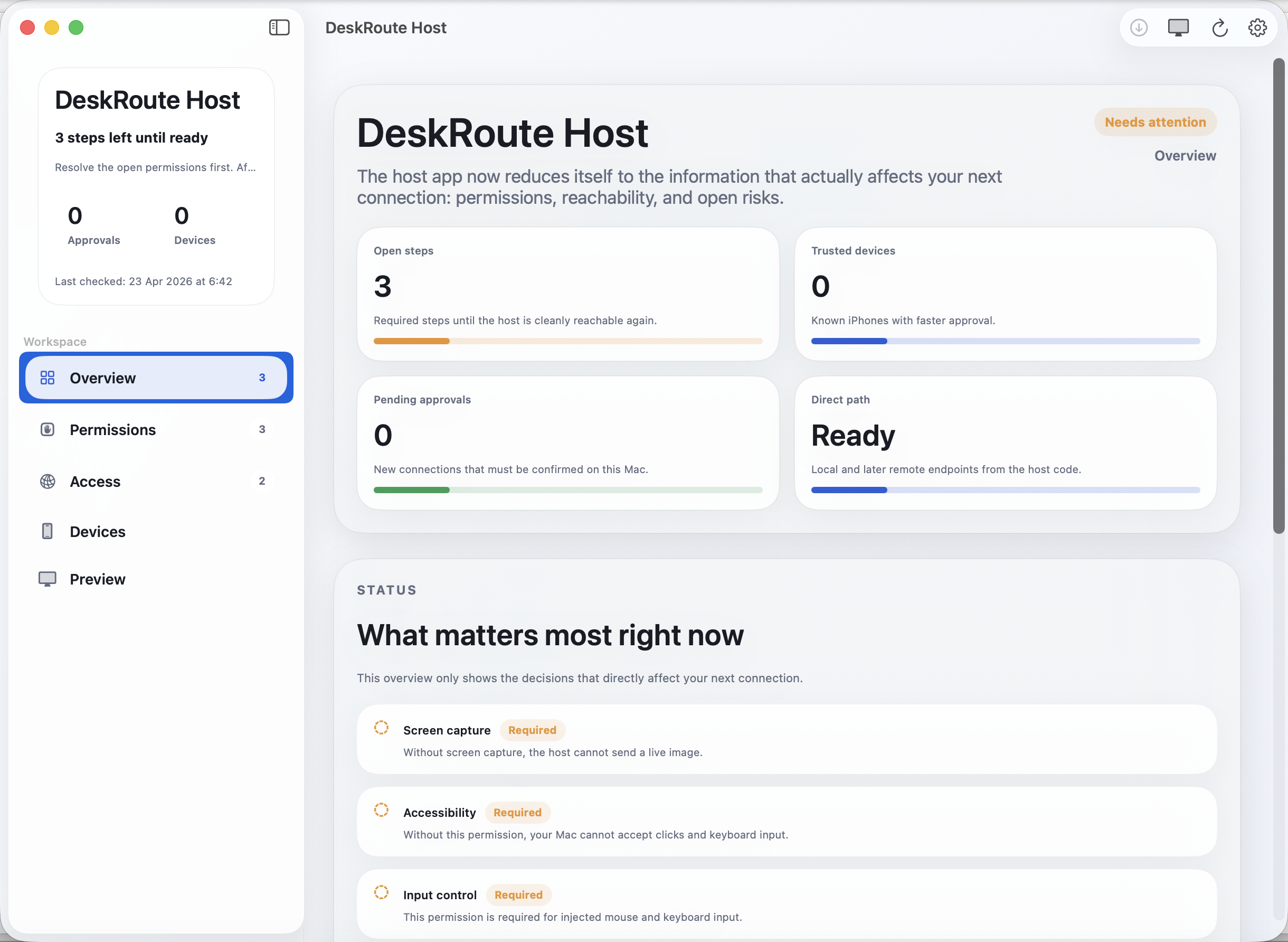The image size is (1288, 942).
Task: Open the Overview link under Needs attention
Action: pyautogui.click(x=1186, y=155)
